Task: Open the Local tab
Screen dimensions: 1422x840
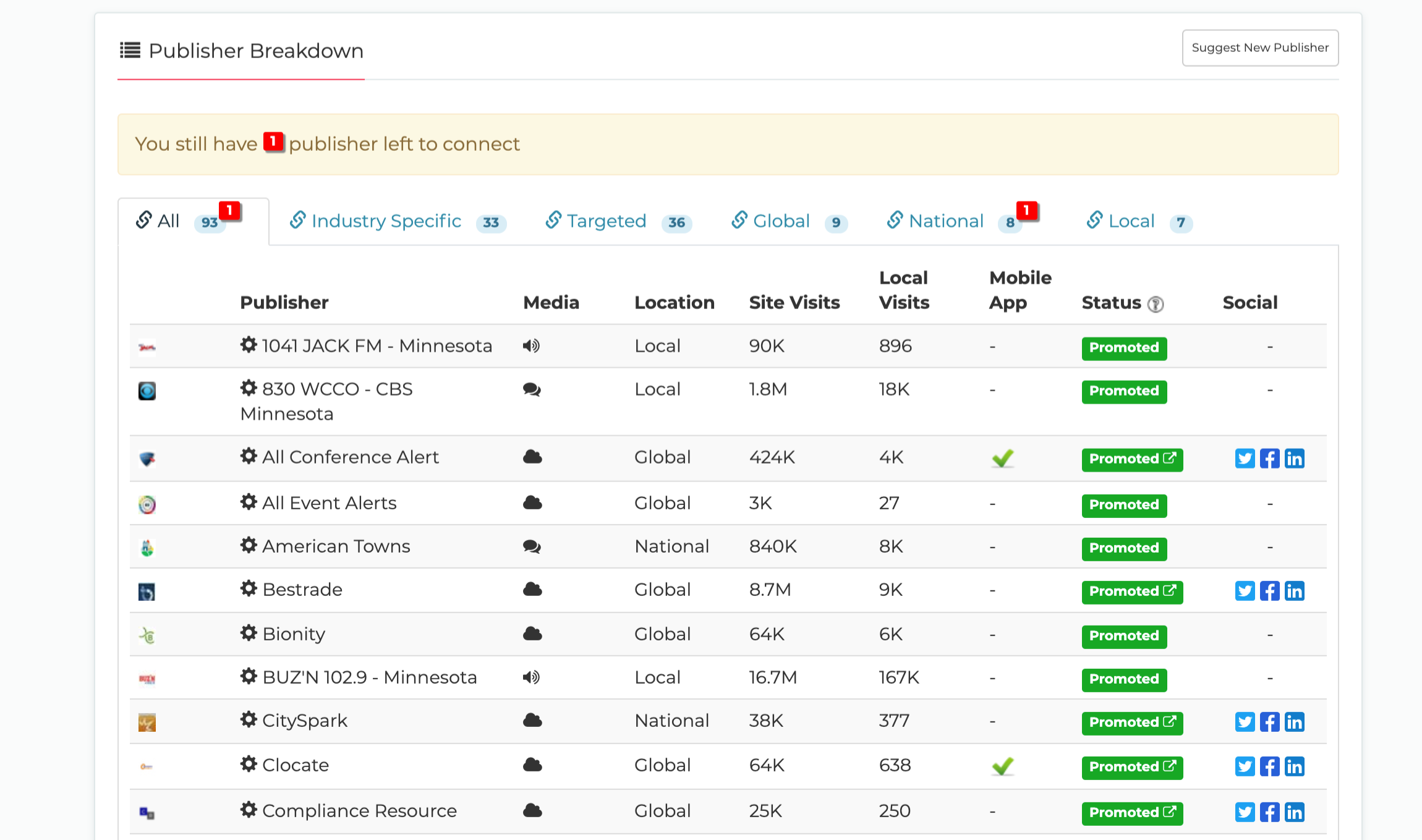Action: pos(1139,221)
